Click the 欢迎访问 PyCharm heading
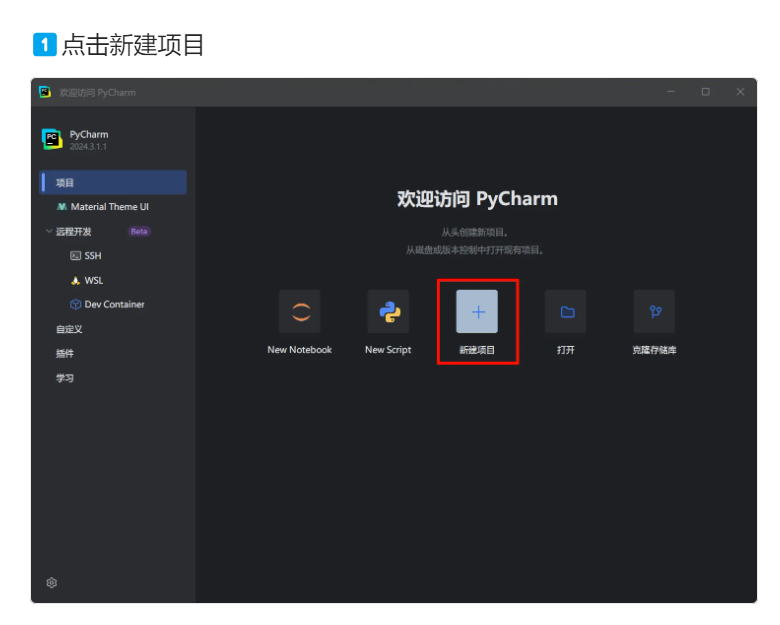 (477, 199)
